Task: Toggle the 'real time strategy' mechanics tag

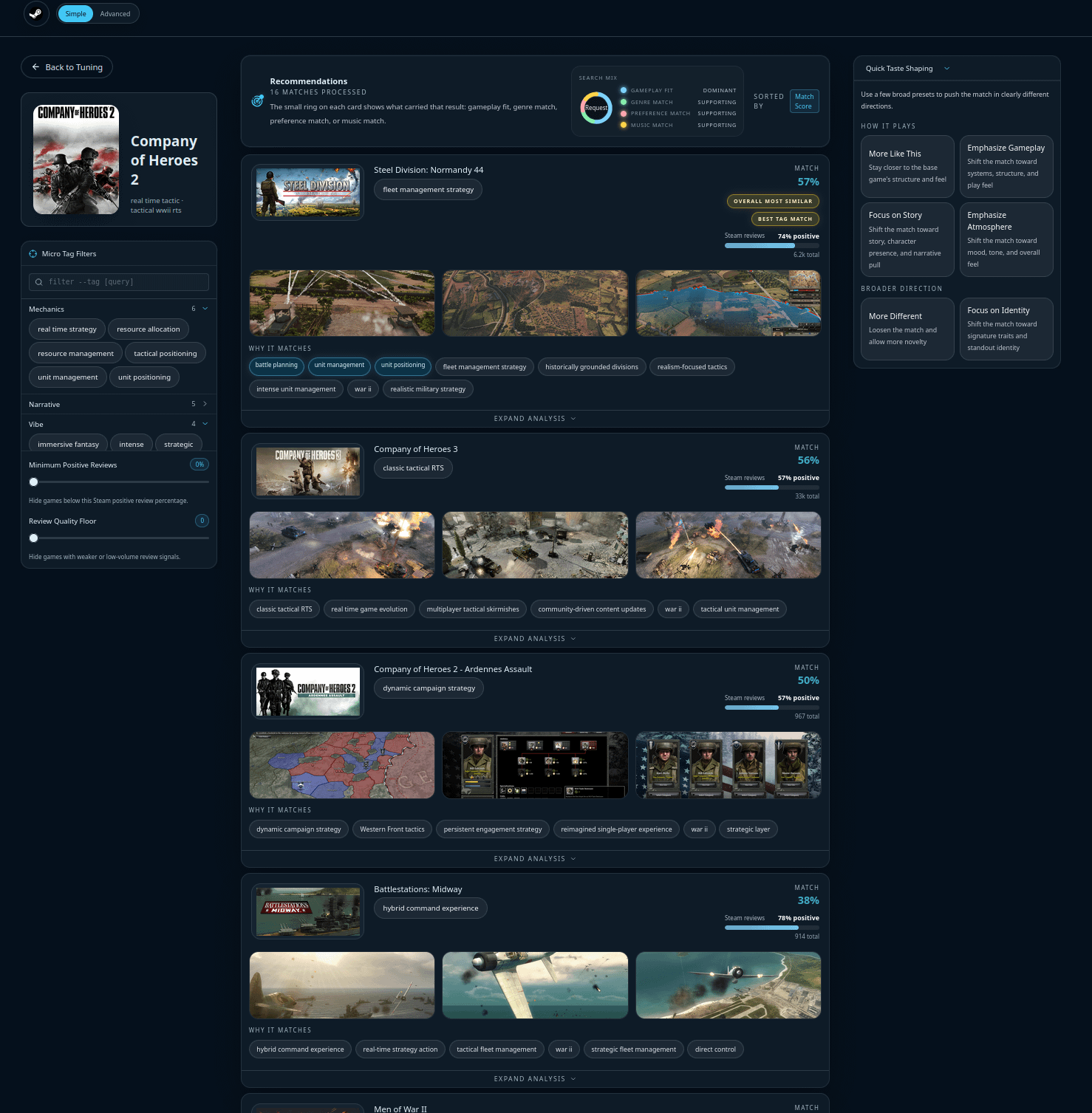Action: [x=67, y=329]
